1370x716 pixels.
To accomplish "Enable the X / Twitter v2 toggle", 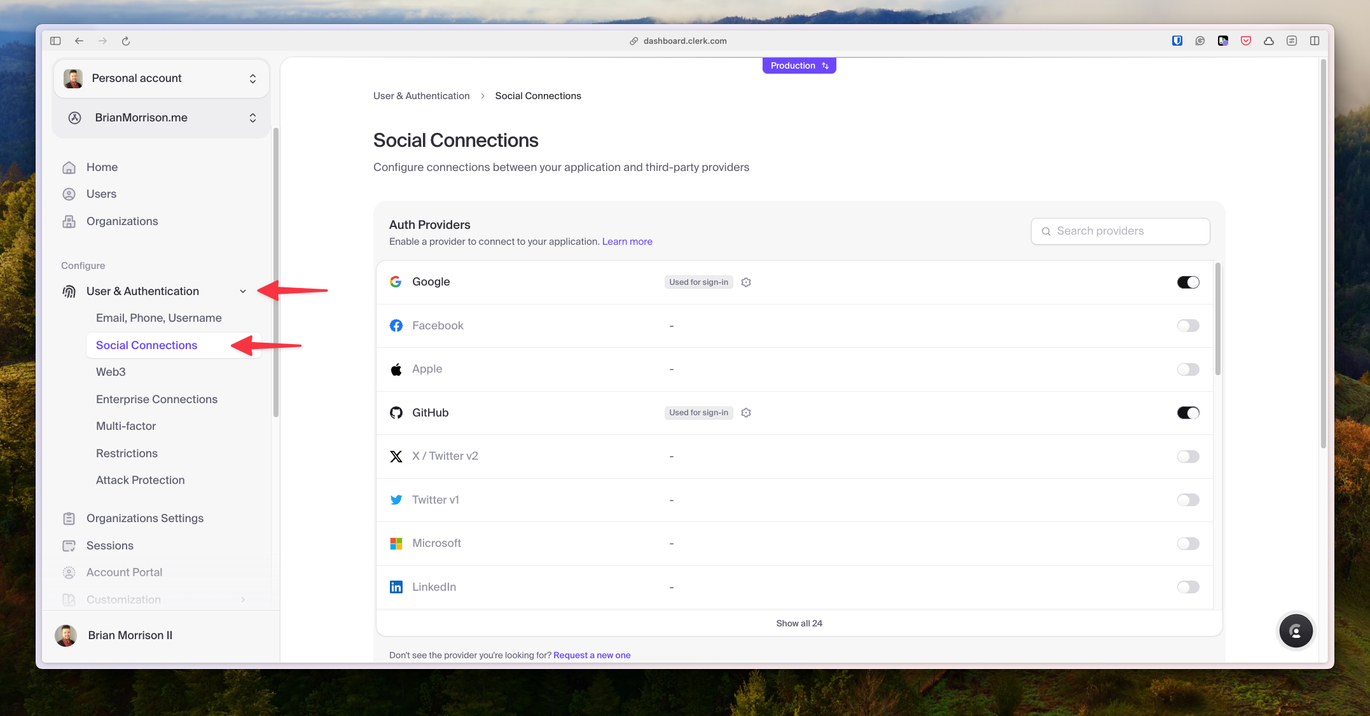I will [x=1188, y=456].
